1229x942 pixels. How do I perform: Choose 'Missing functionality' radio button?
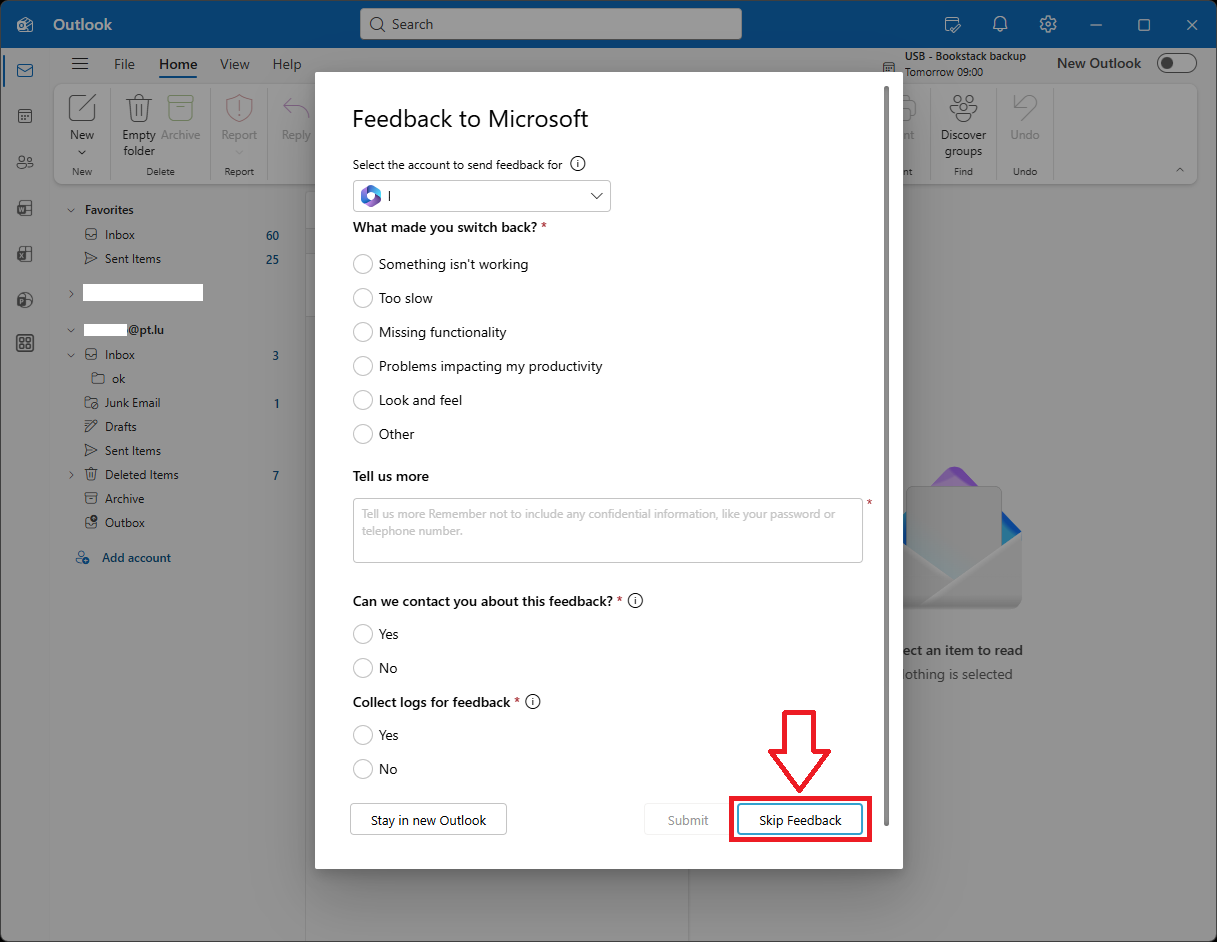tap(363, 332)
